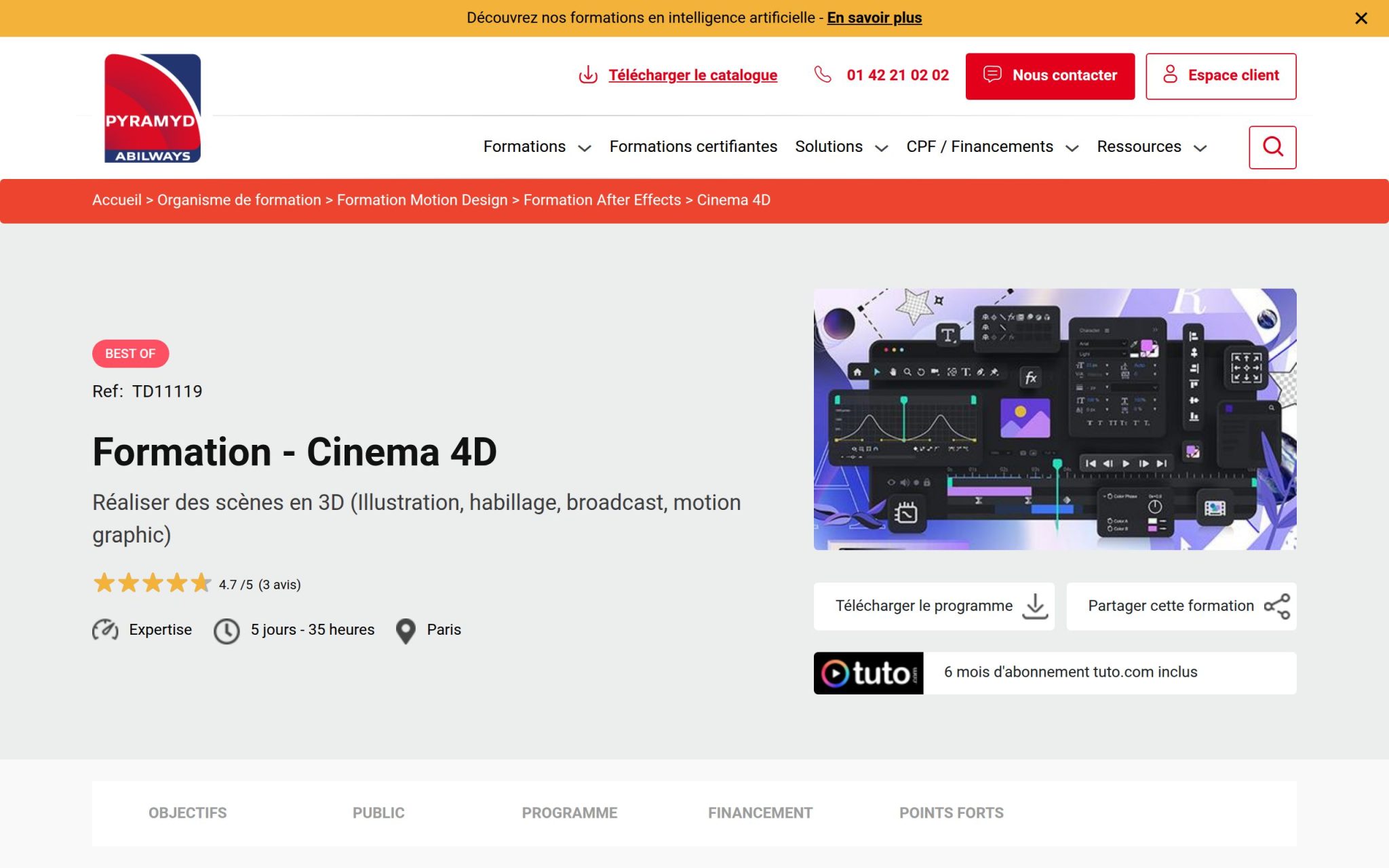The width and height of the screenshot is (1389, 868).
Task: Close the yellow announcement banner
Action: tap(1361, 18)
